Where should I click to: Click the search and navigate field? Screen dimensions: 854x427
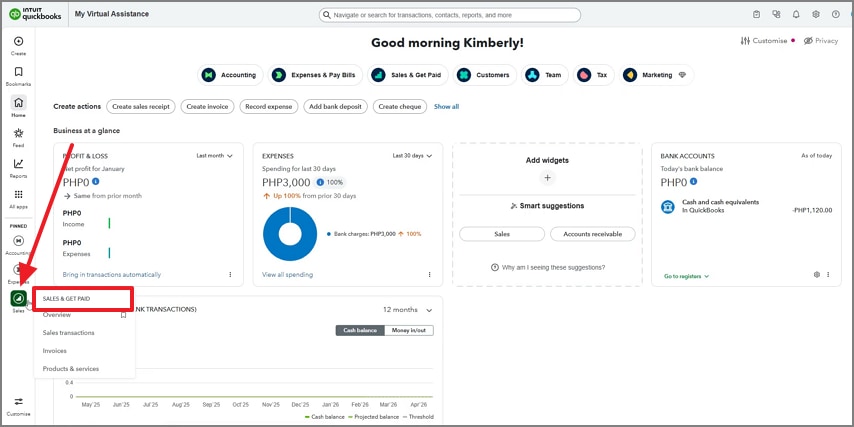(x=450, y=15)
